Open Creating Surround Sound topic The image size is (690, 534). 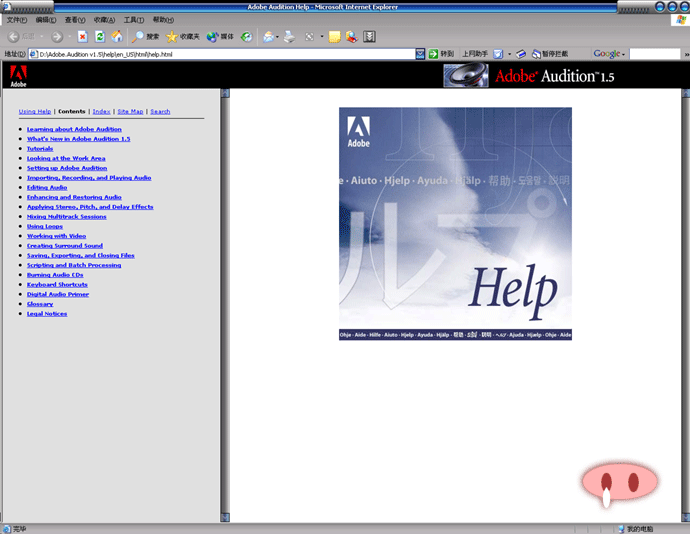65,245
